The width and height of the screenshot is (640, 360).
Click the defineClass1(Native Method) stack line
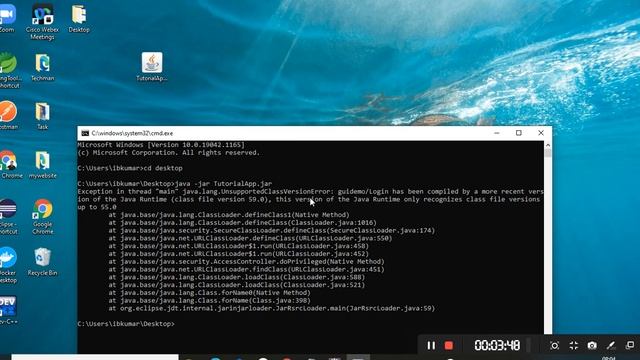click(x=229, y=215)
